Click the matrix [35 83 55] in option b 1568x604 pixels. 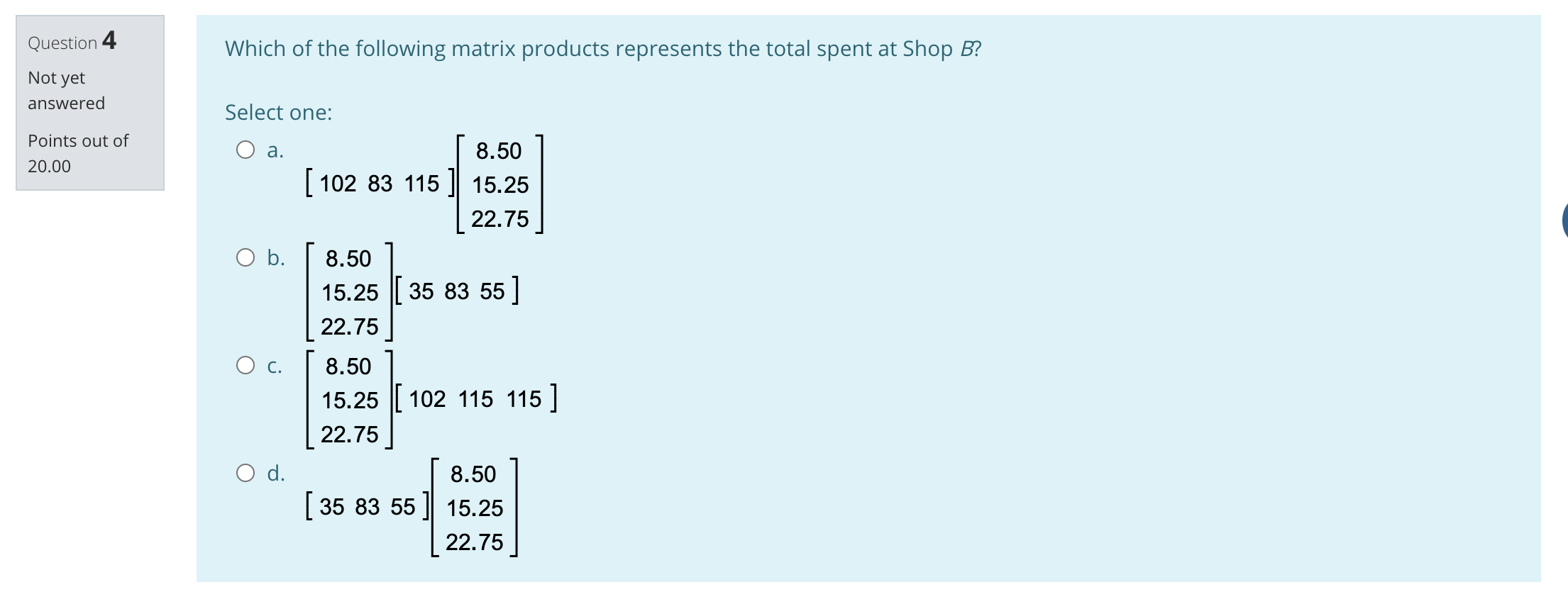458,290
